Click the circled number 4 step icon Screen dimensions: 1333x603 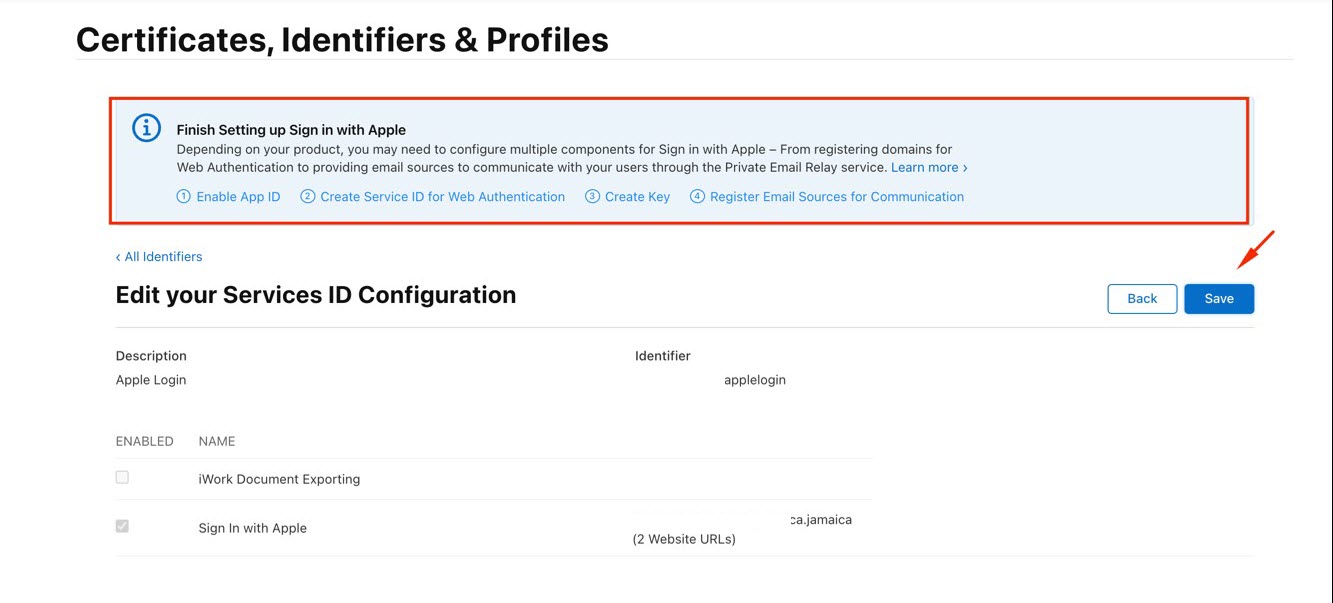[x=697, y=197]
